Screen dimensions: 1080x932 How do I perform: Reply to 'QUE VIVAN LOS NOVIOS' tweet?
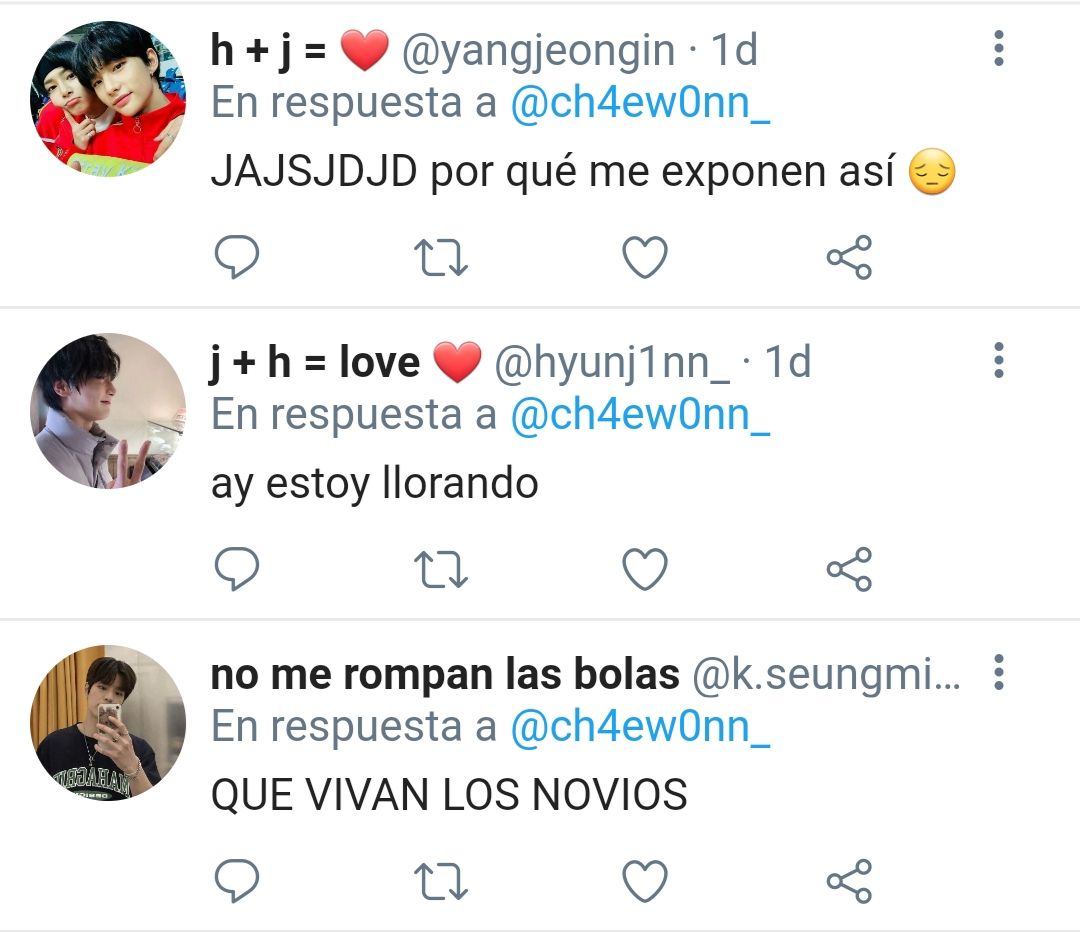click(x=237, y=881)
